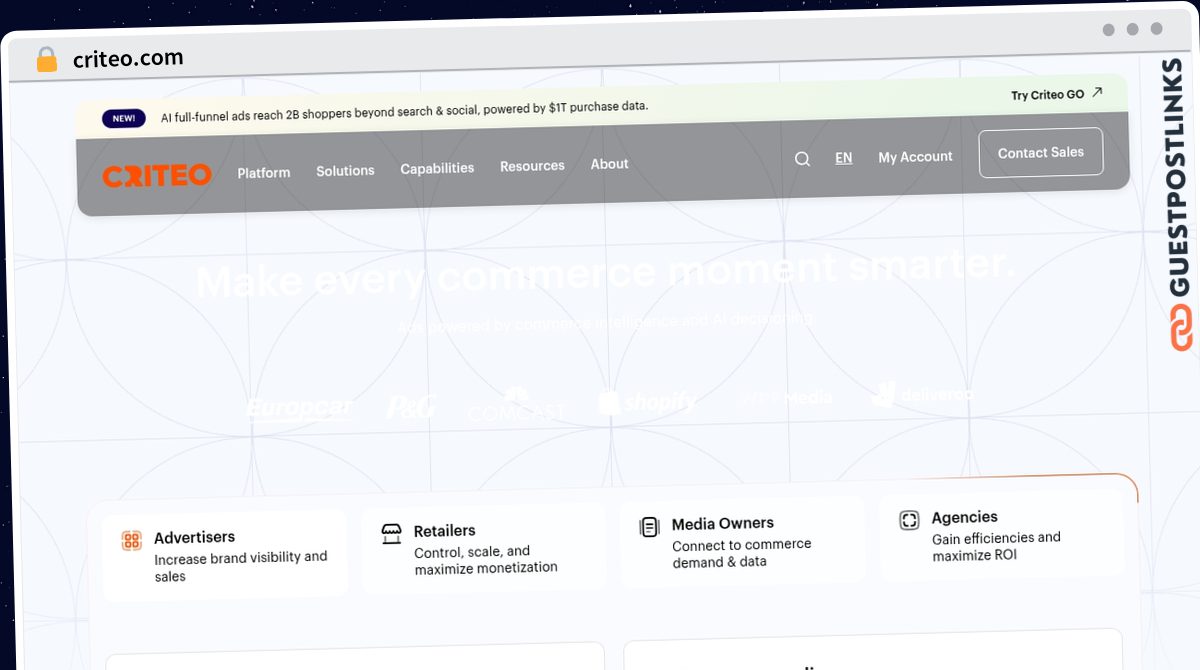1200x670 pixels.
Task: Go to My Account
Action: (915, 157)
